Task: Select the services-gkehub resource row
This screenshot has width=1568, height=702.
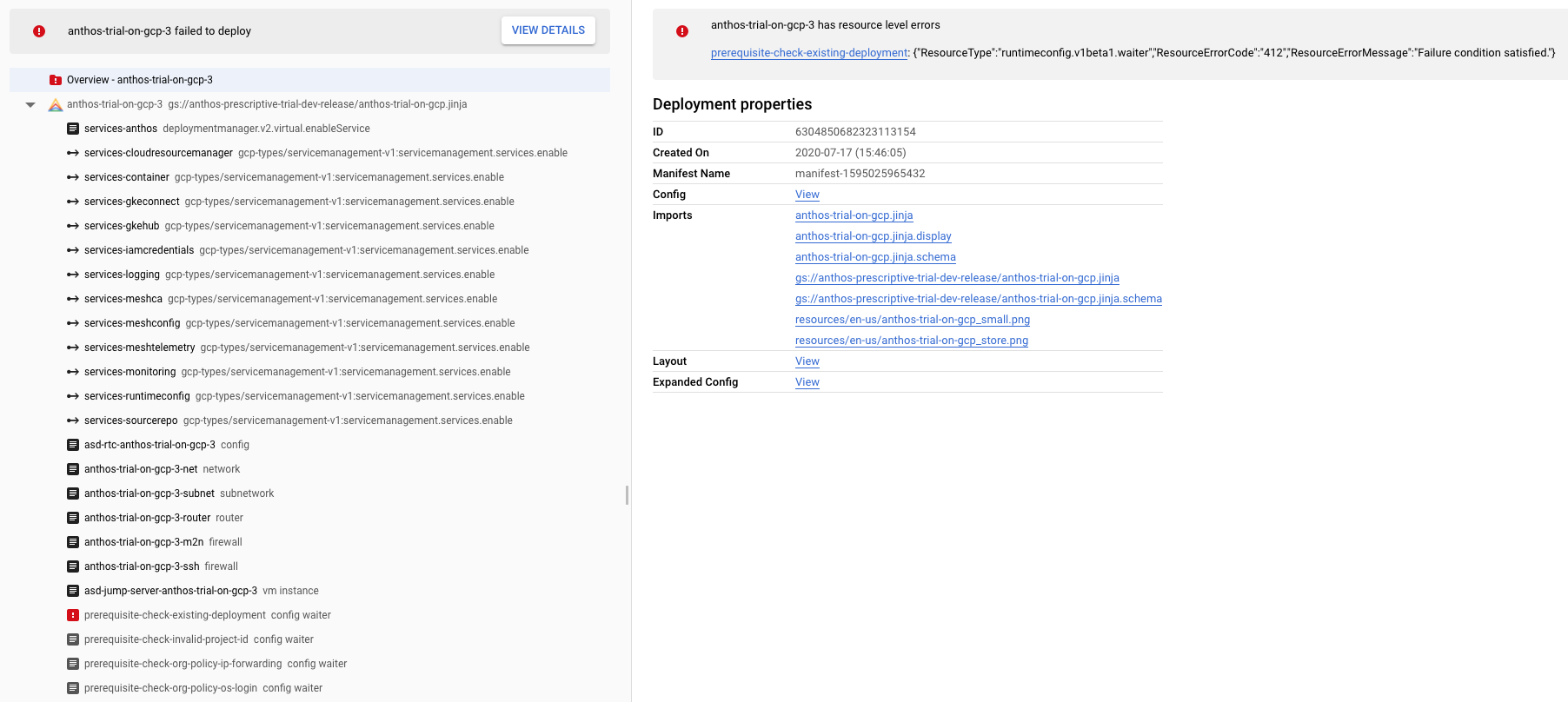Action: pyautogui.click(x=309, y=226)
